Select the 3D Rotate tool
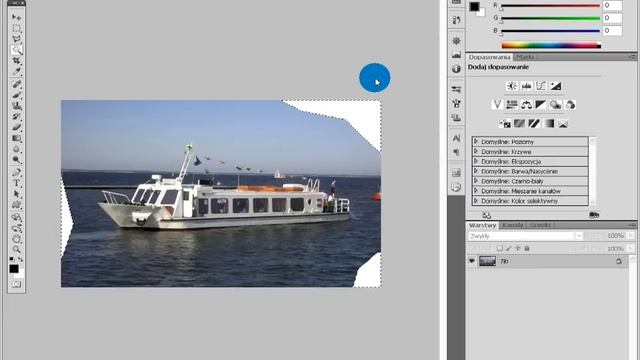Screen dimensions: 640x360 point(16,217)
